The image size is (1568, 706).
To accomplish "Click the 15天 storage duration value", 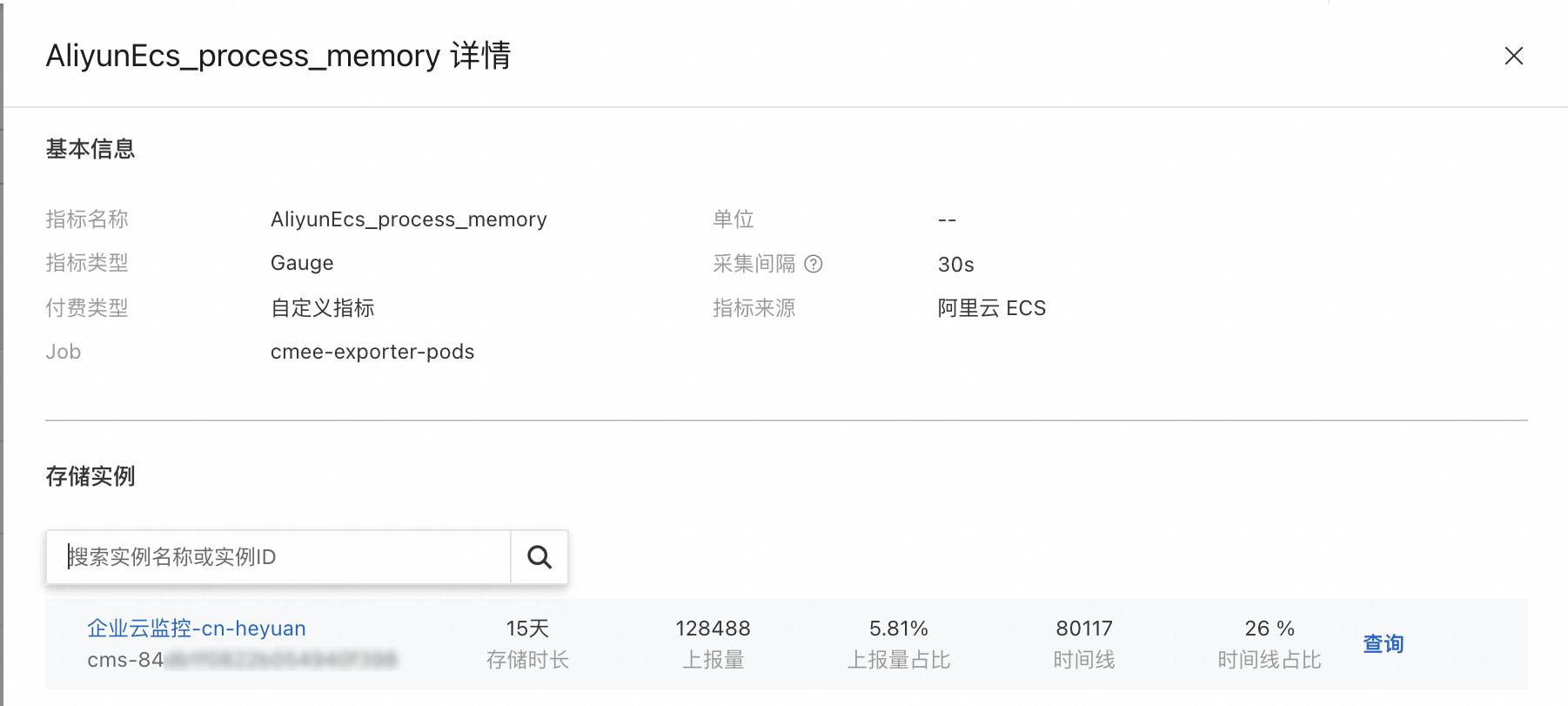I will pyautogui.click(x=527, y=628).
